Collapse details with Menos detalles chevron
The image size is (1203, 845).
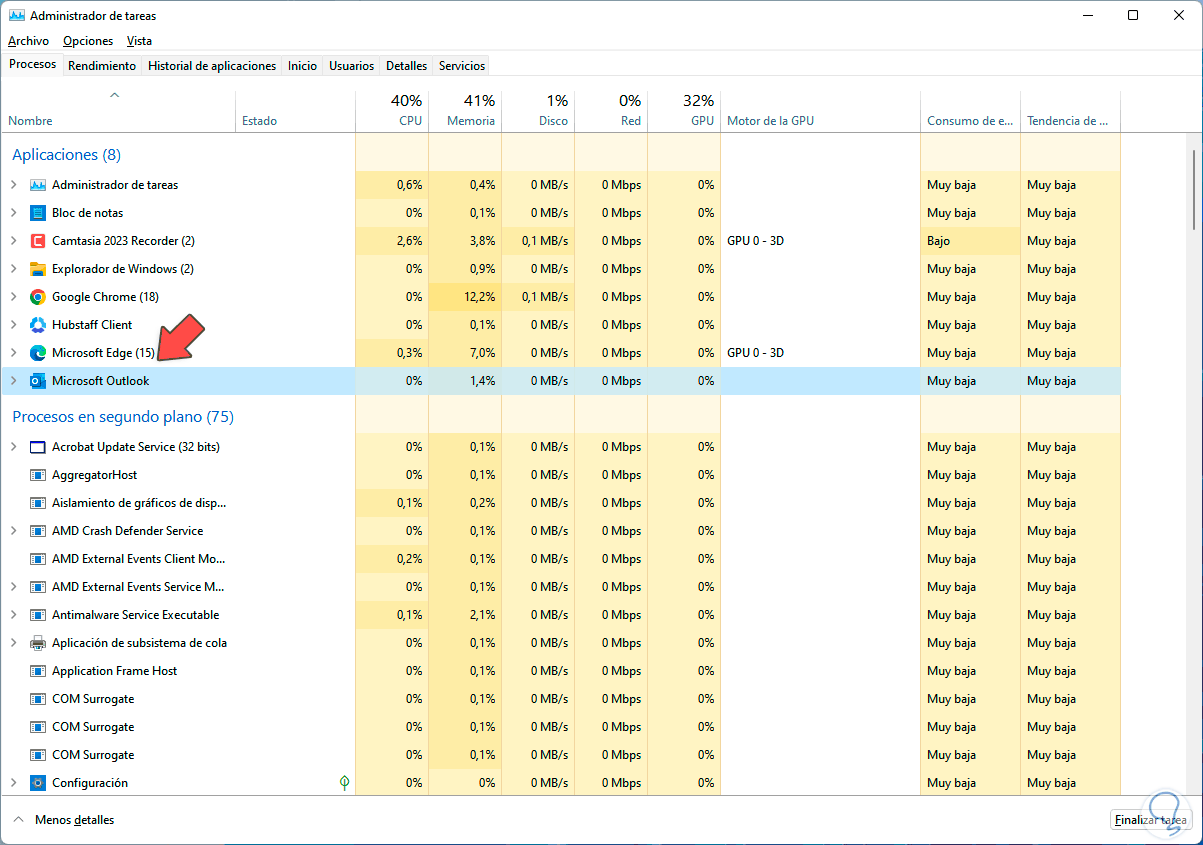[x=17, y=820]
